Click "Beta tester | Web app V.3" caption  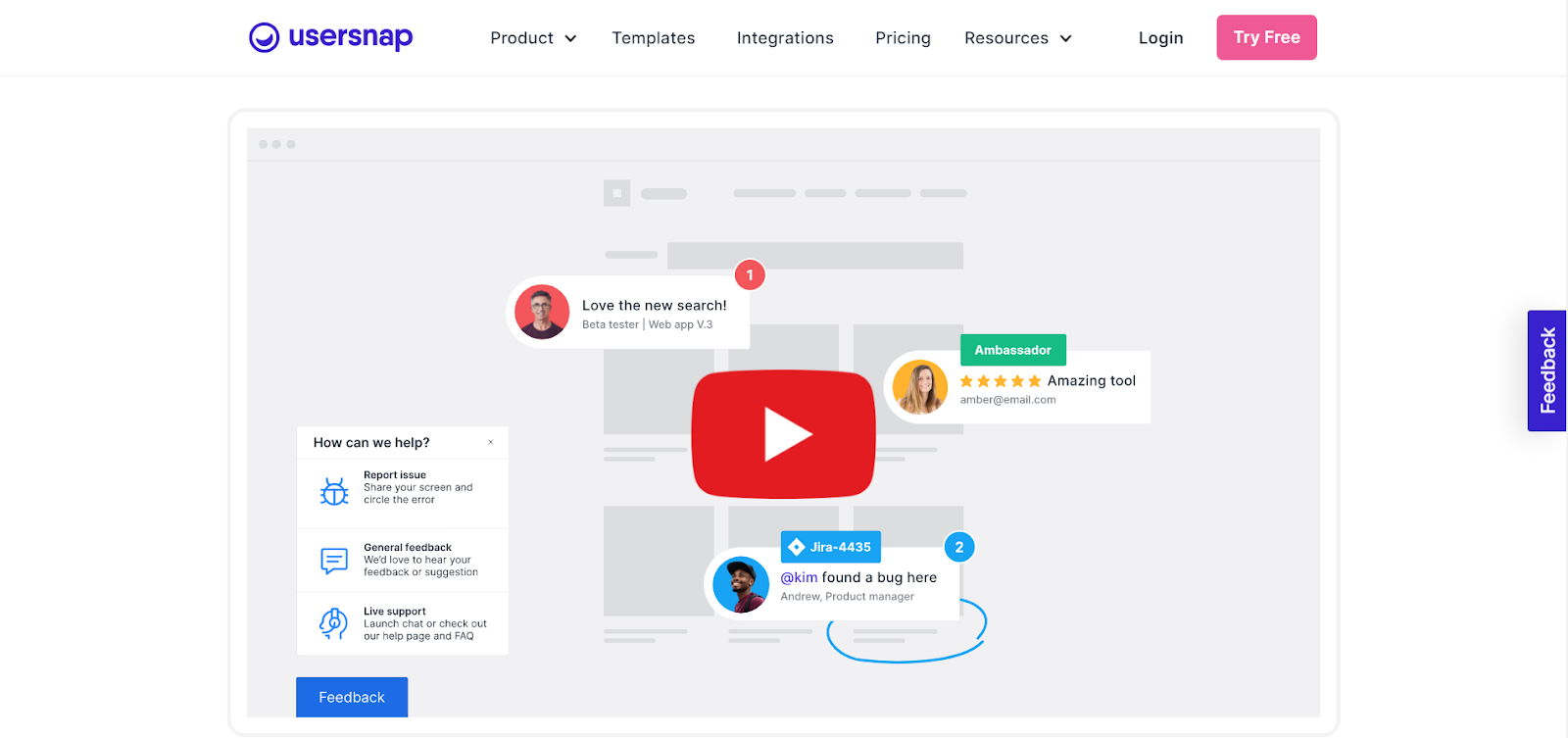pyautogui.click(x=648, y=324)
